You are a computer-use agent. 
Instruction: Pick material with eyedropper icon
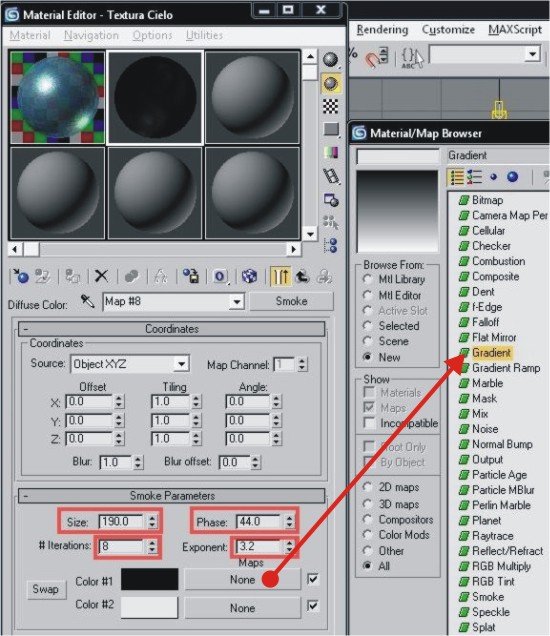[87, 301]
